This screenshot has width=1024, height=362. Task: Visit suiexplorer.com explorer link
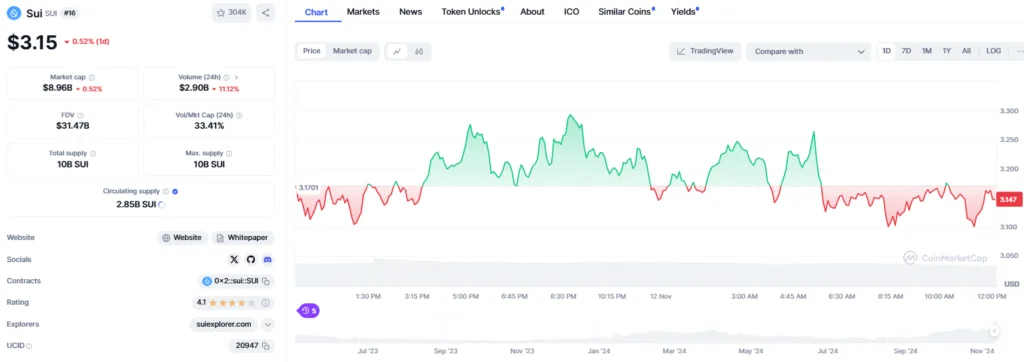tap(223, 324)
